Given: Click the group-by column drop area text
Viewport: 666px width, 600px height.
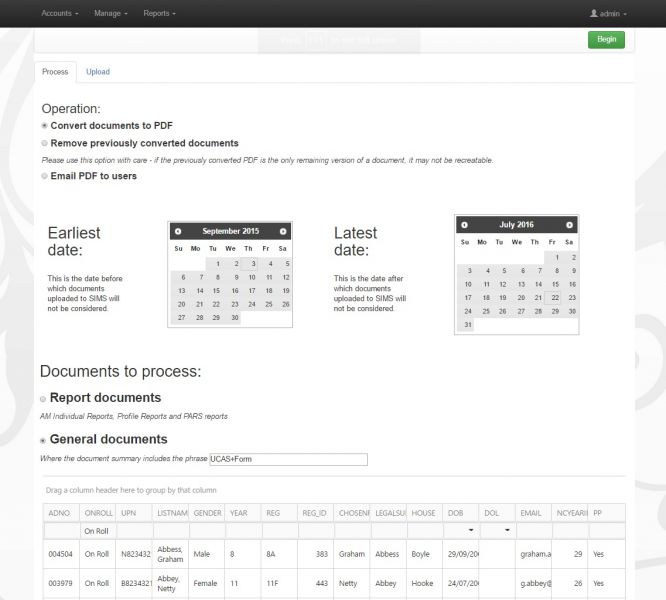Looking at the screenshot, I should pyautogui.click(x=131, y=490).
